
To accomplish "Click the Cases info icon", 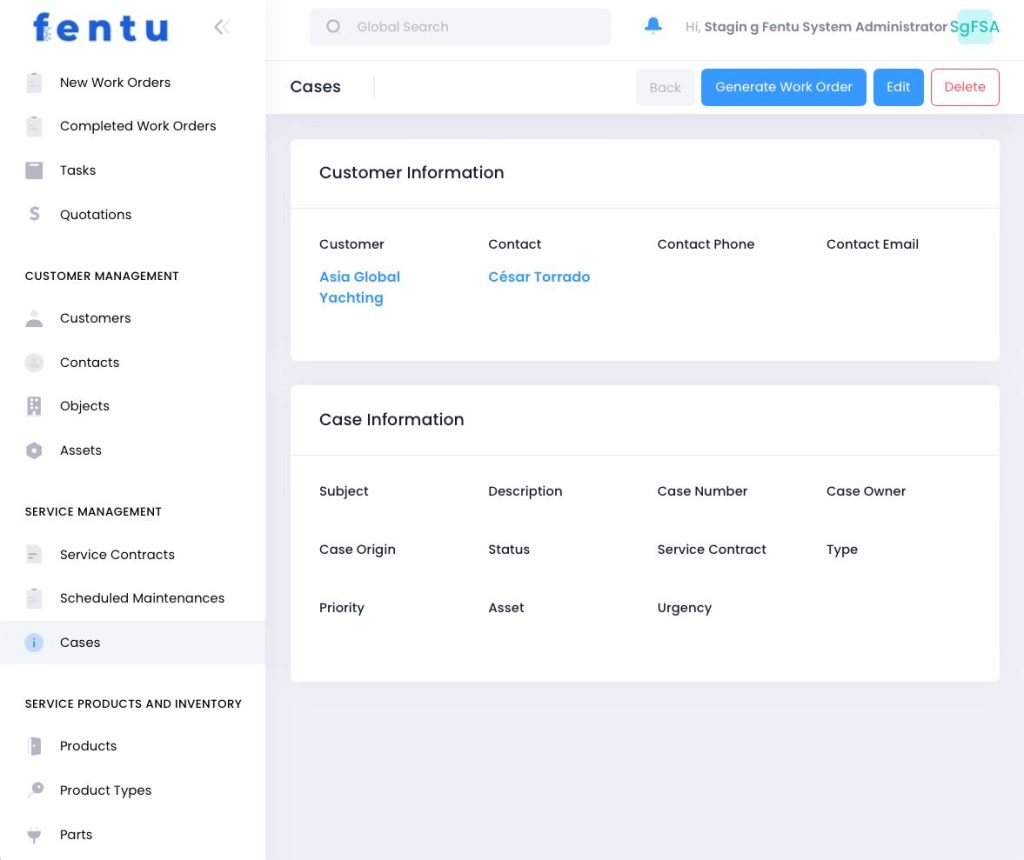I will pos(34,642).
